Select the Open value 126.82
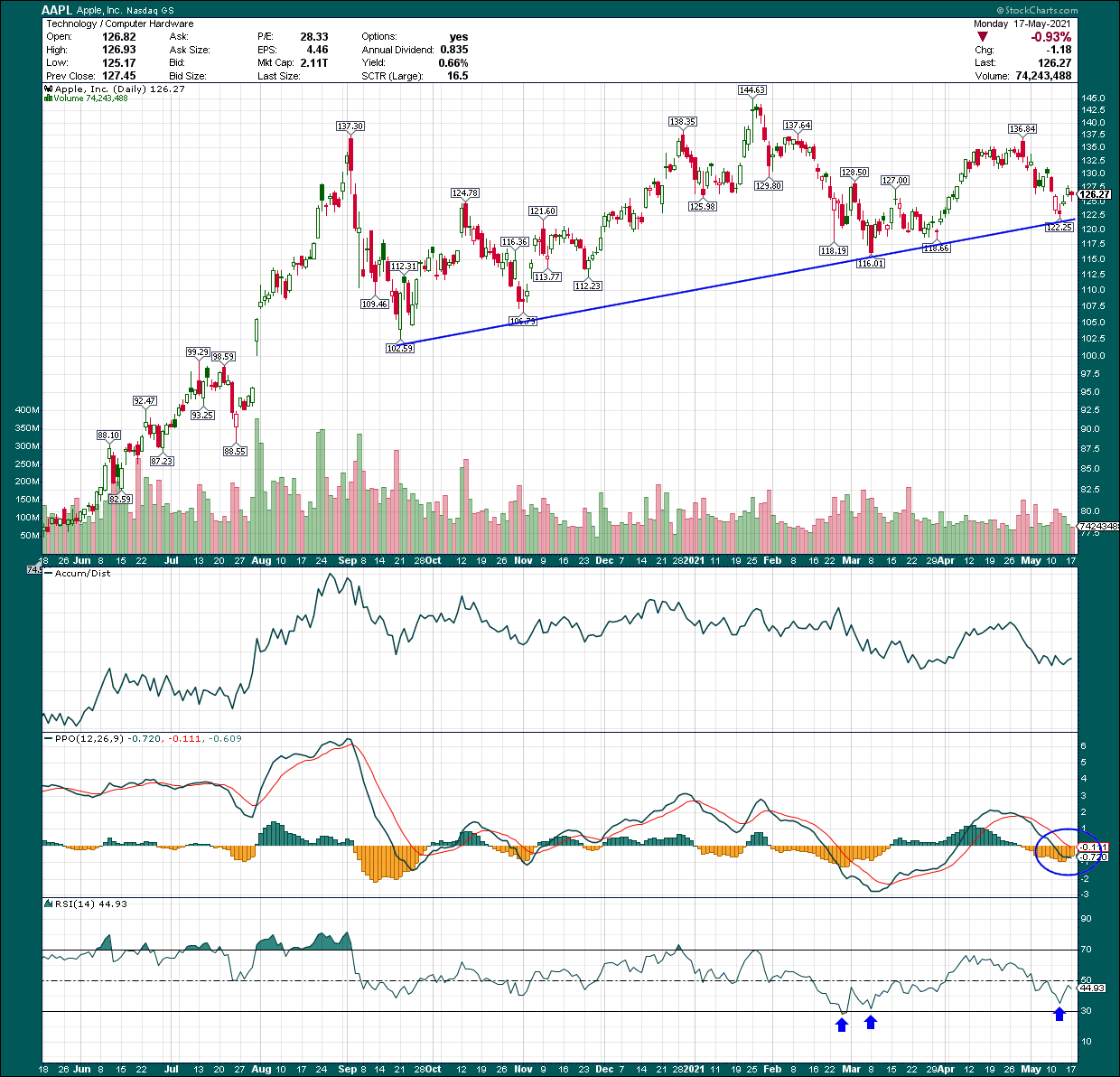 coord(119,37)
